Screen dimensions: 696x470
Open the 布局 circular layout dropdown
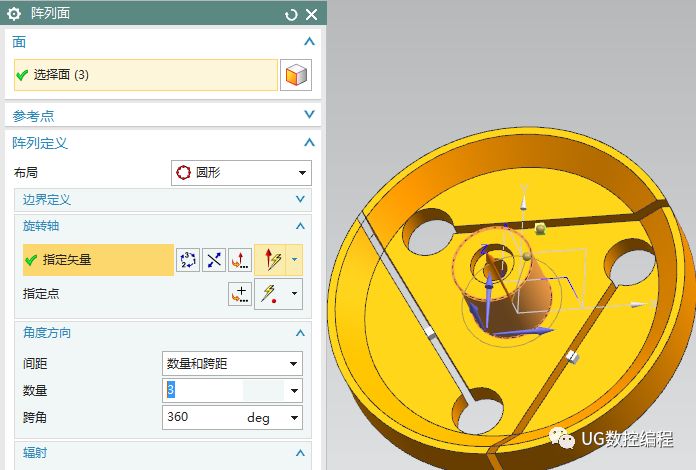coord(241,173)
